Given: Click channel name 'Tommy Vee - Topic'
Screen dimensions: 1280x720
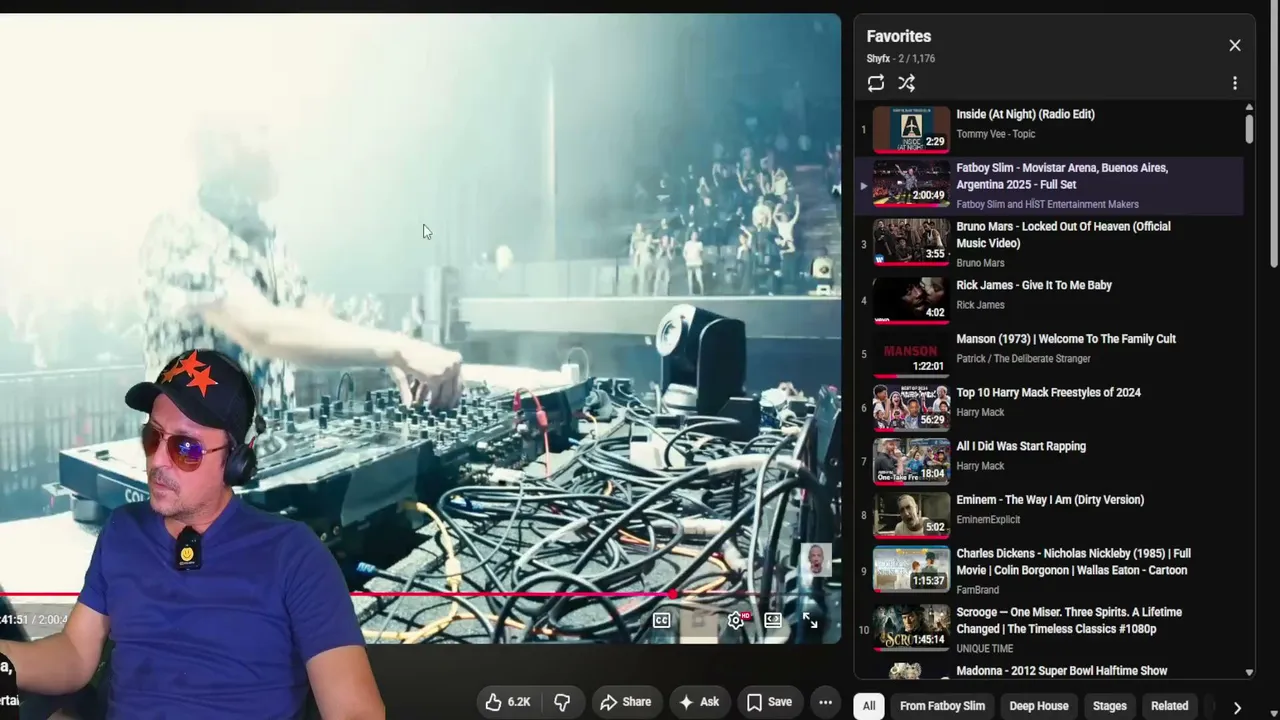Looking at the screenshot, I should pos(996,134).
